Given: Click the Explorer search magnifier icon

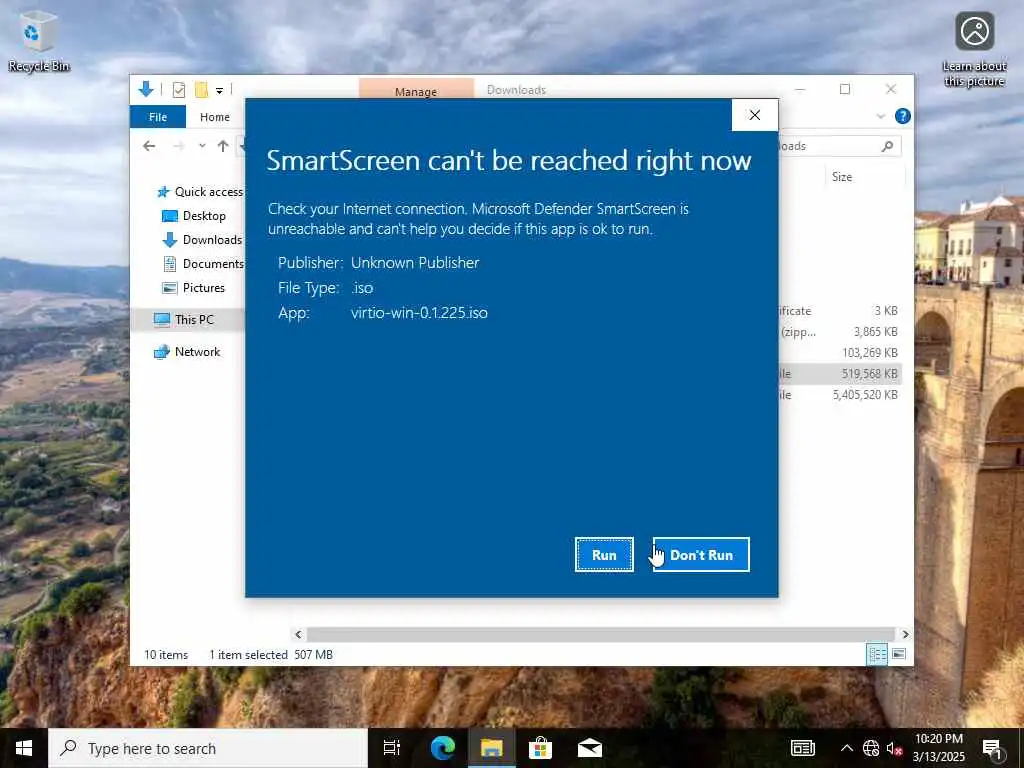Looking at the screenshot, I should (887, 146).
